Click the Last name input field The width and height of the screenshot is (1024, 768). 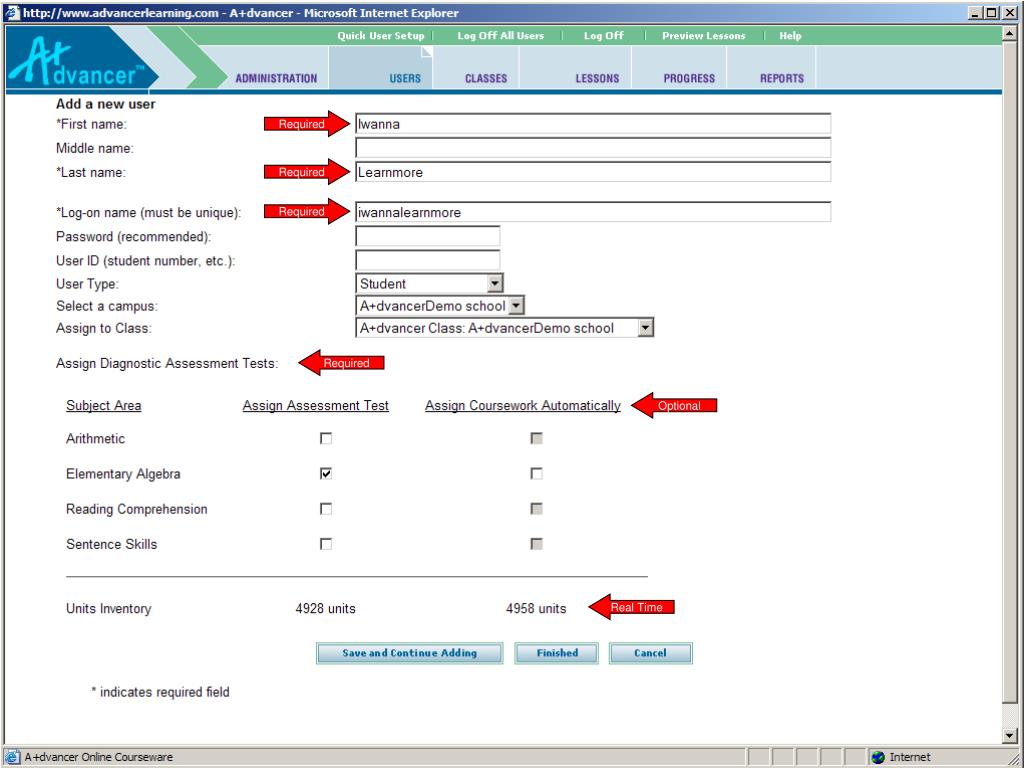click(x=593, y=172)
